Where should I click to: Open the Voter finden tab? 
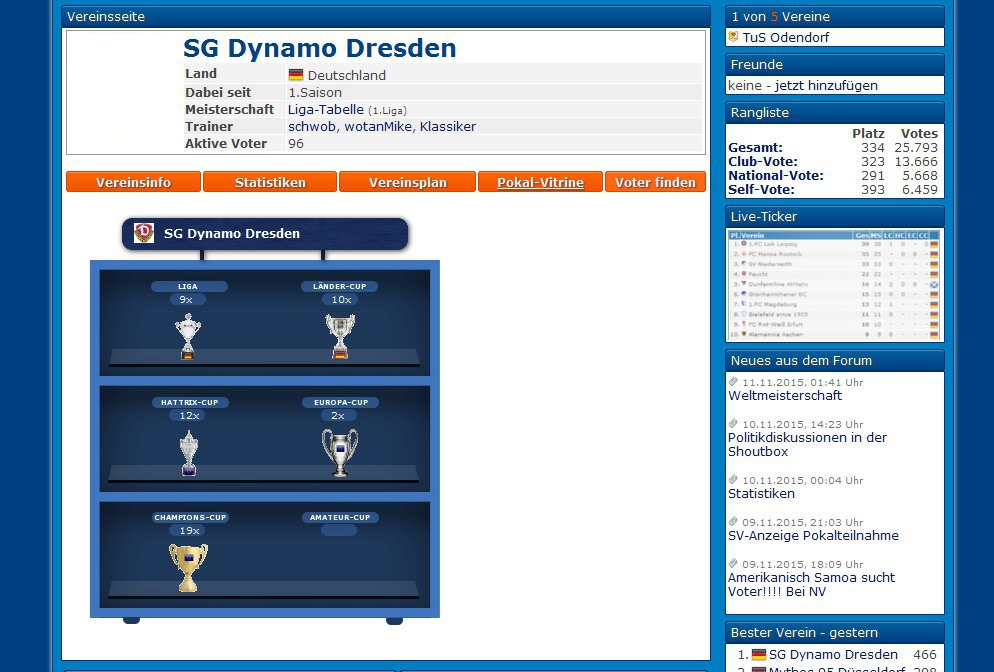655,182
